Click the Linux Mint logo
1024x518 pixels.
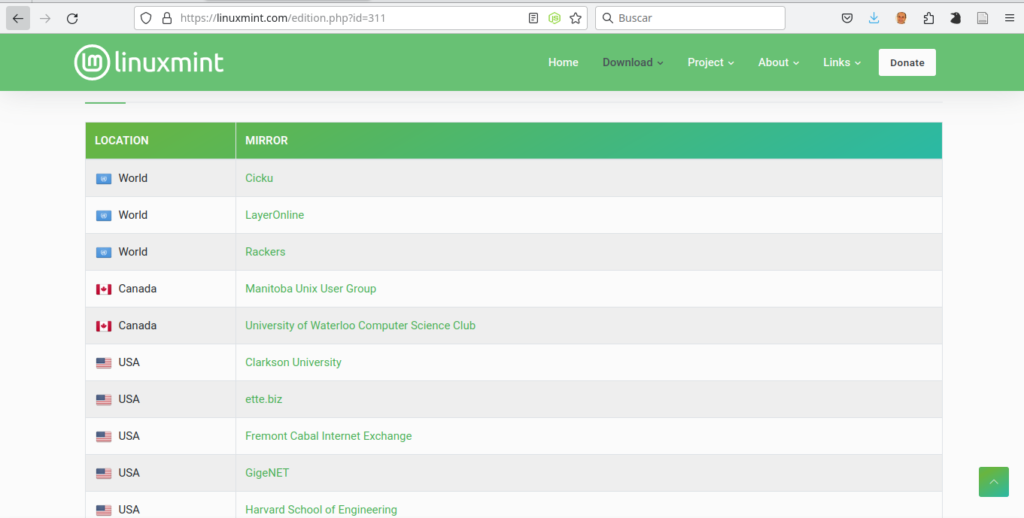click(x=149, y=63)
